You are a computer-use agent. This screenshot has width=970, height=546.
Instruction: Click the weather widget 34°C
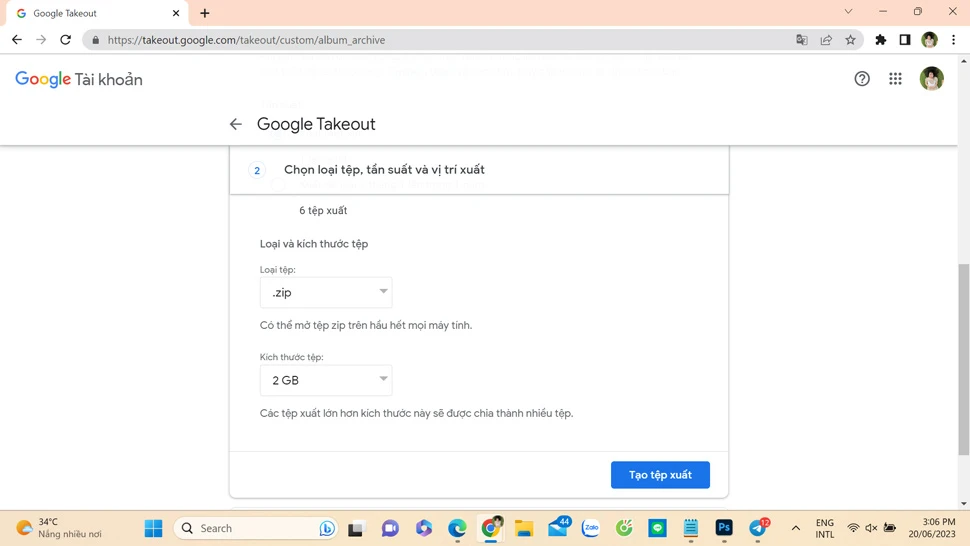pyautogui.click(x=58, y=528)
